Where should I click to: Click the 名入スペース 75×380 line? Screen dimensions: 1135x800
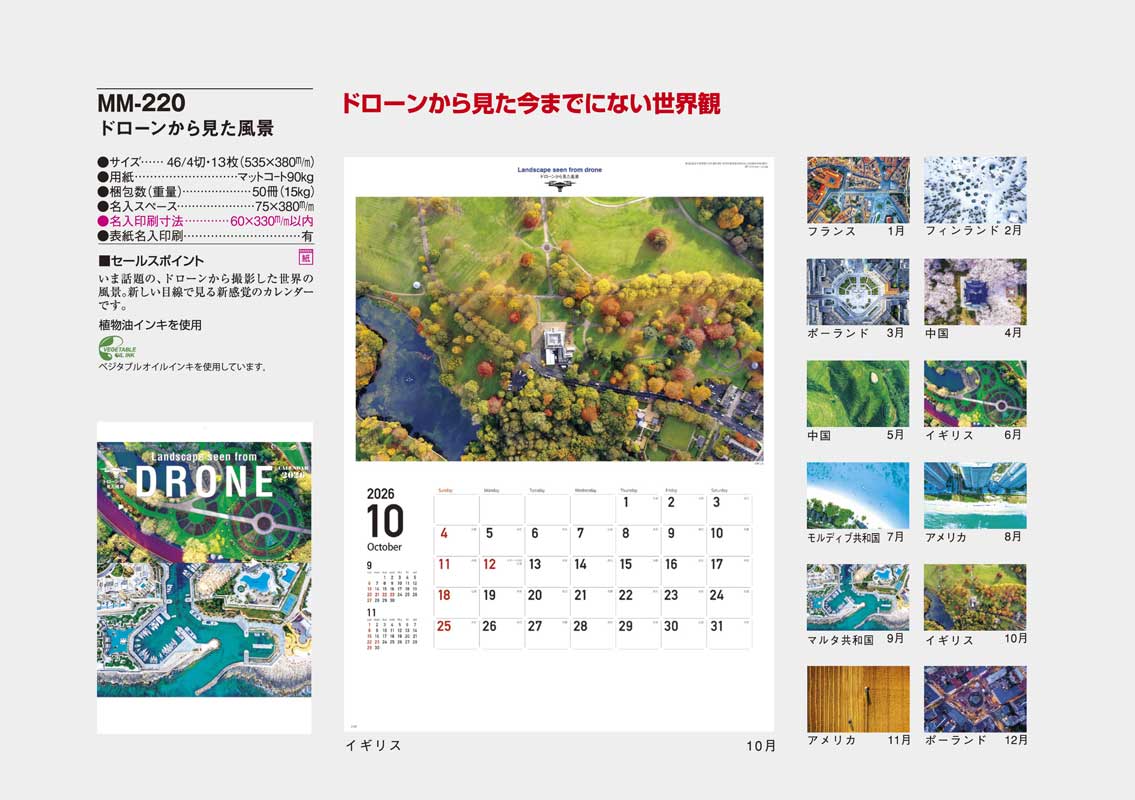click(x=206, y=206)
